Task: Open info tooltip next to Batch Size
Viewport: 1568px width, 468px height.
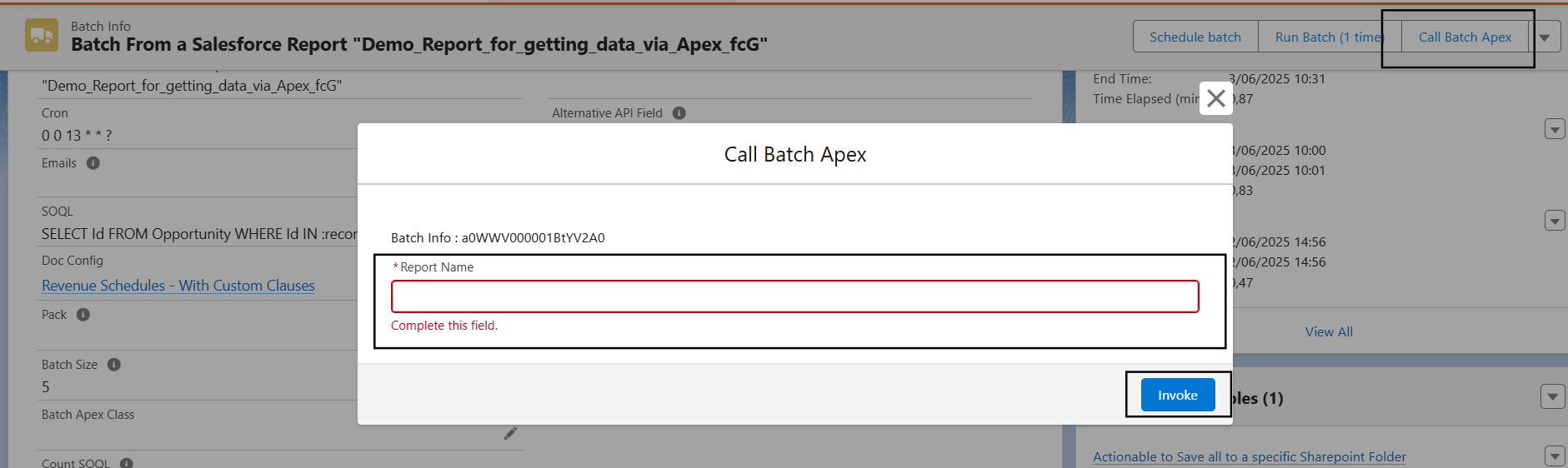Action: (114, 365)
